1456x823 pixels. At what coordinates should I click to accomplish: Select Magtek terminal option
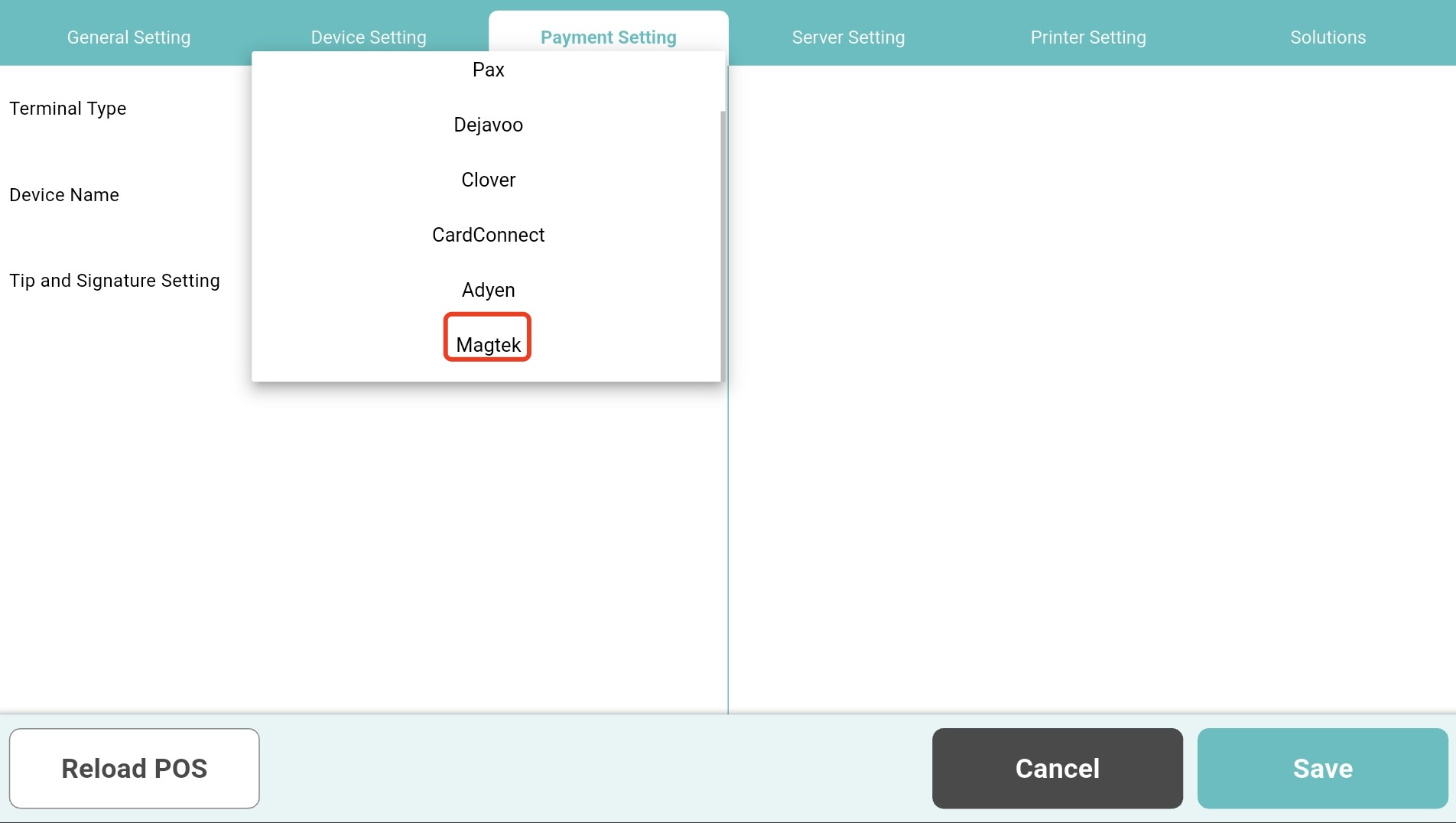pos(488,345)
